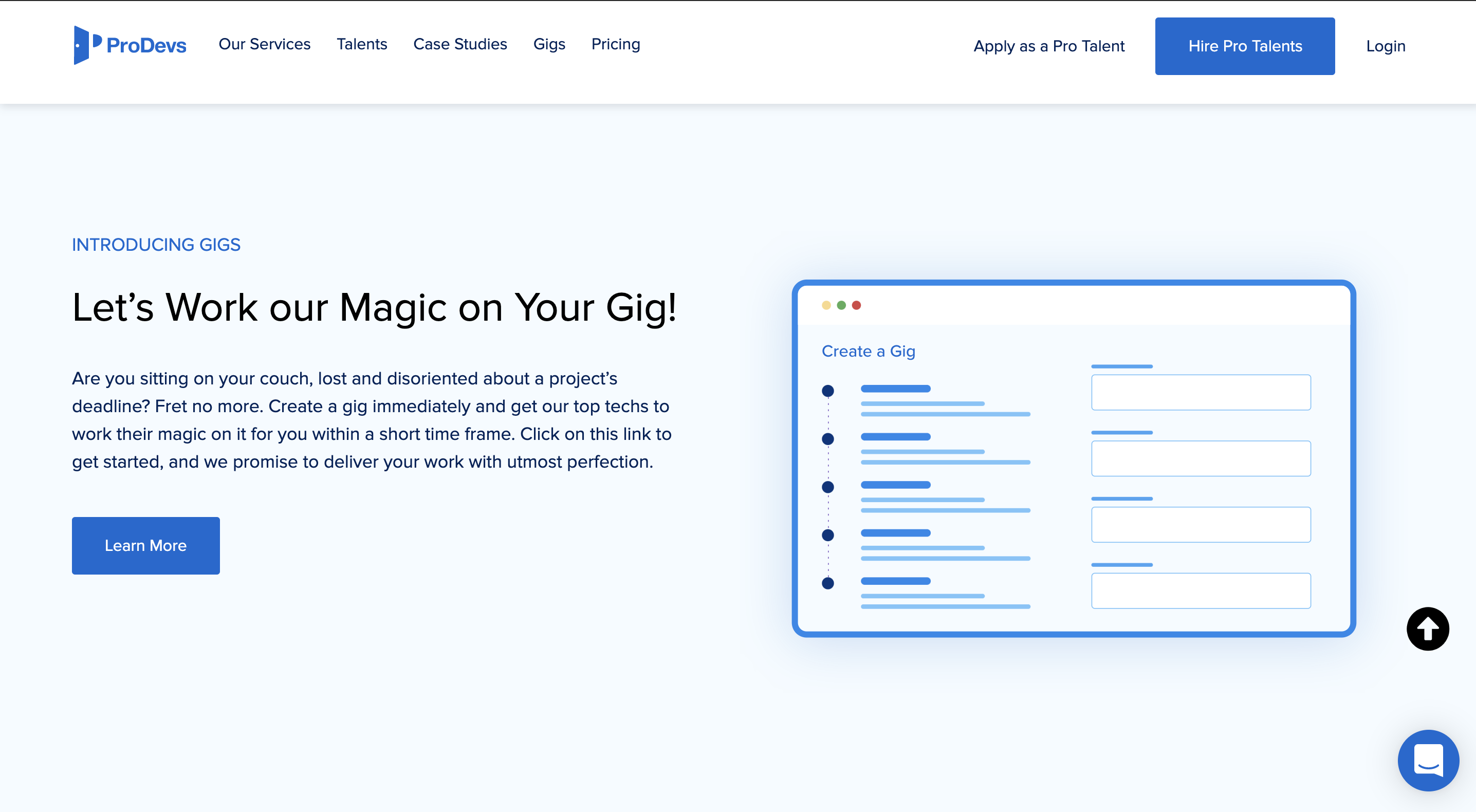Click the red dot in mockup window
This screenshot has width=1476, height=812.
(856, 305)
